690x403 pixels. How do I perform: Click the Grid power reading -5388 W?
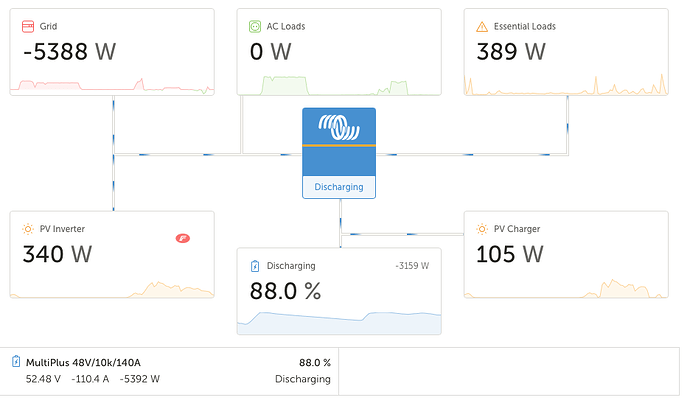tap(70, 51)
